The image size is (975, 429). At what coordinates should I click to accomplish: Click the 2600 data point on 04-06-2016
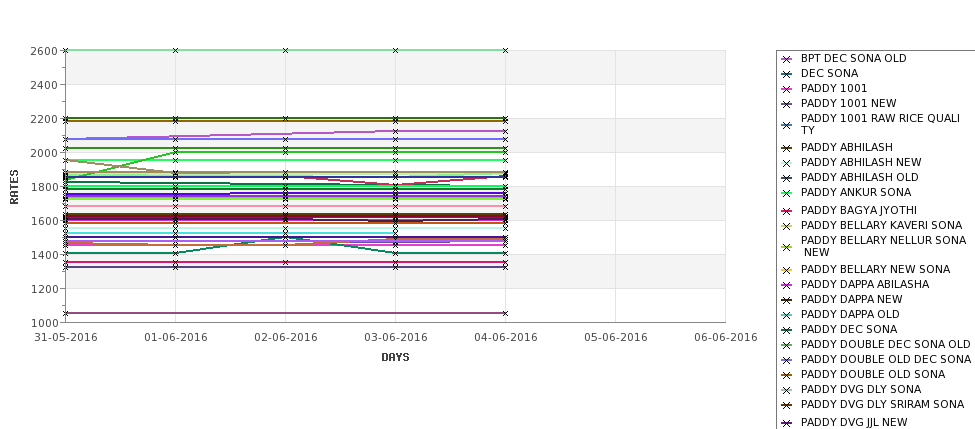coord(506,50)
